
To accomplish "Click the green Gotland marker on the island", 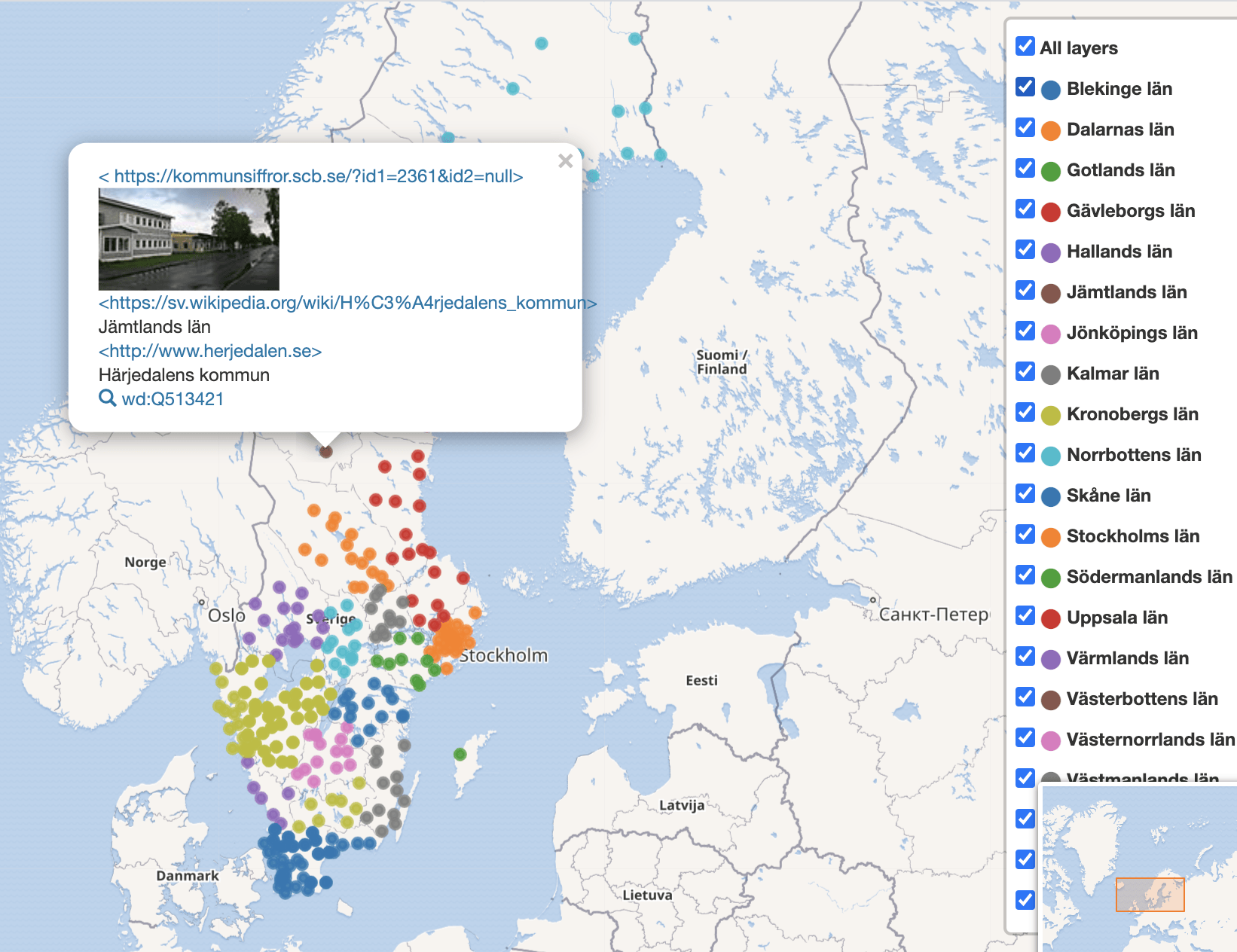I will pos(460,754).
